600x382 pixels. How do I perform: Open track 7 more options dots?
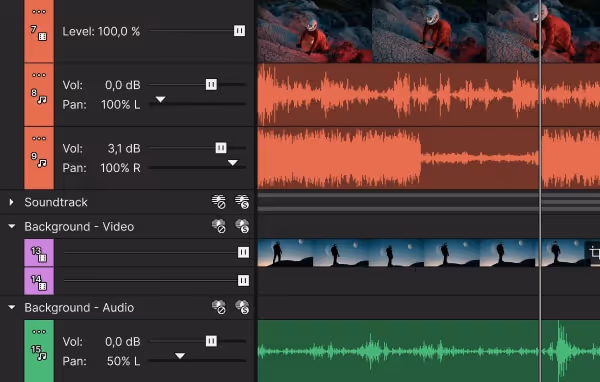(39, 12)
